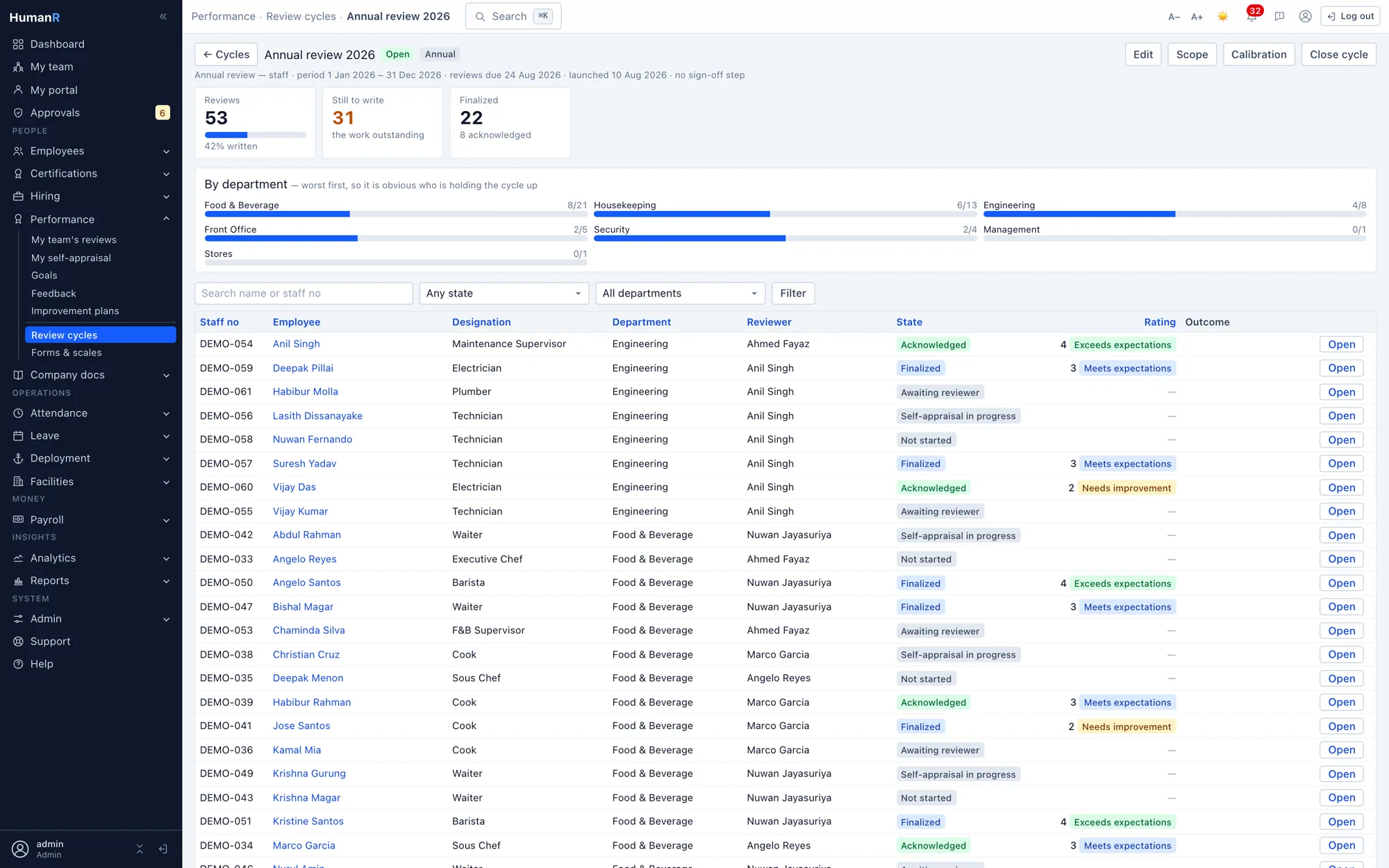1389x868 pixels.
Task: Open Improvement plans submenu item
Action: coord(75,311)
